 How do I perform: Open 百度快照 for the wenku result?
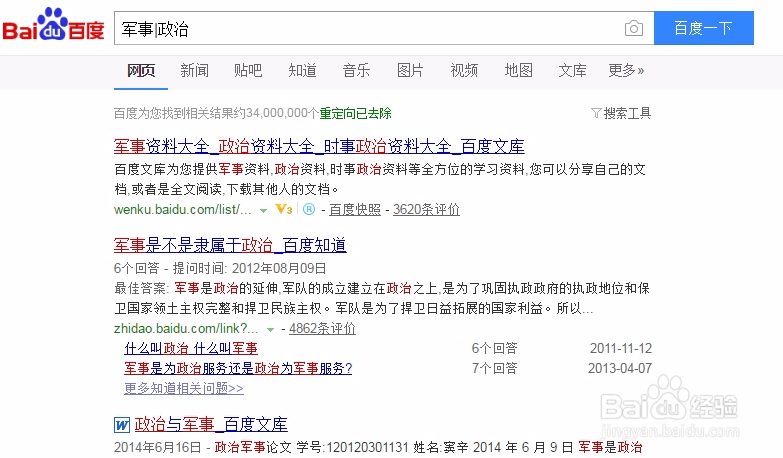tap(355, 209)
